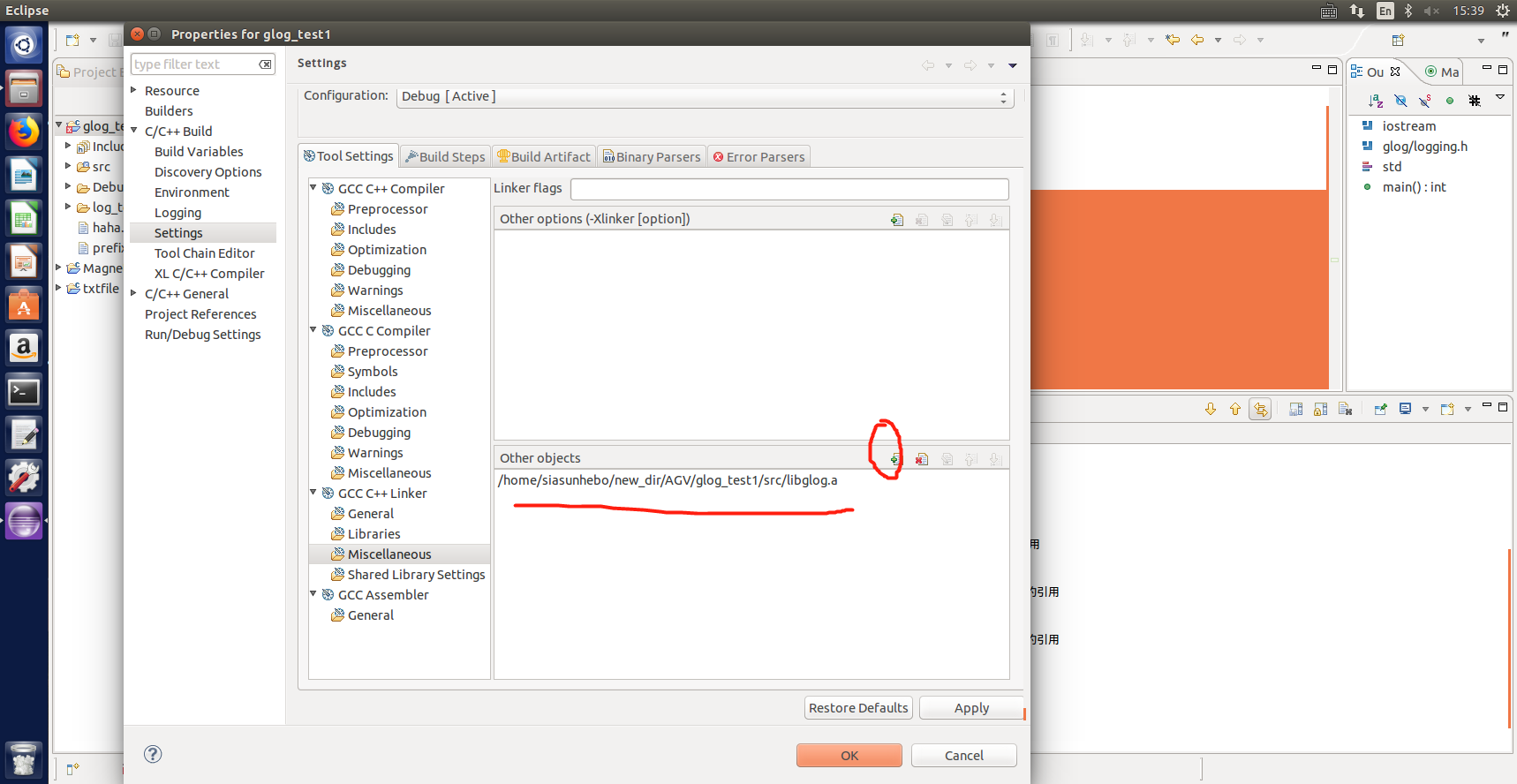The height and width of the screenshot is (784, 1517).
Task: Confirm with the OK button
Action: (849, 755)
